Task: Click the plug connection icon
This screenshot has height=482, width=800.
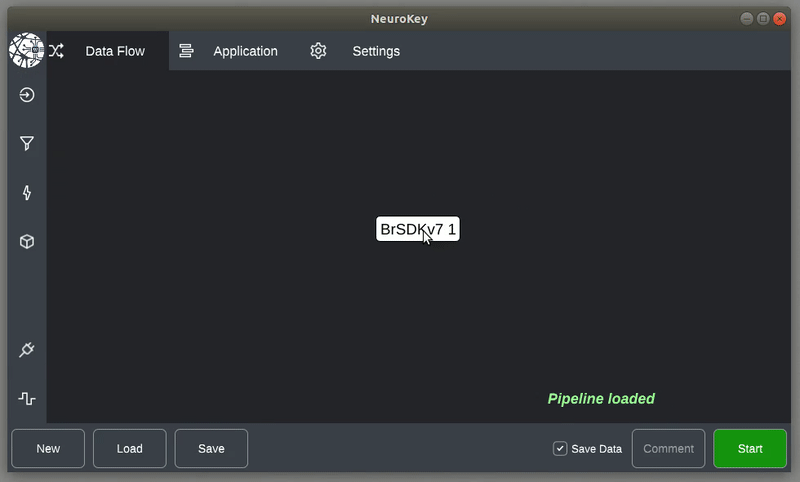Action: (27, 350)
